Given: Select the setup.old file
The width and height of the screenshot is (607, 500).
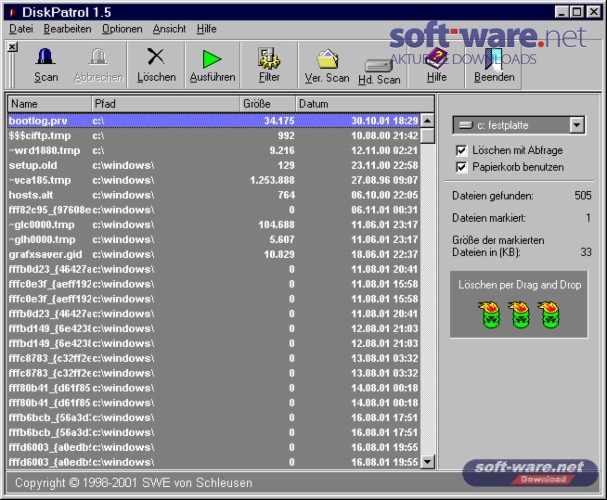Looking at the screenshot, I should (33, 165).
